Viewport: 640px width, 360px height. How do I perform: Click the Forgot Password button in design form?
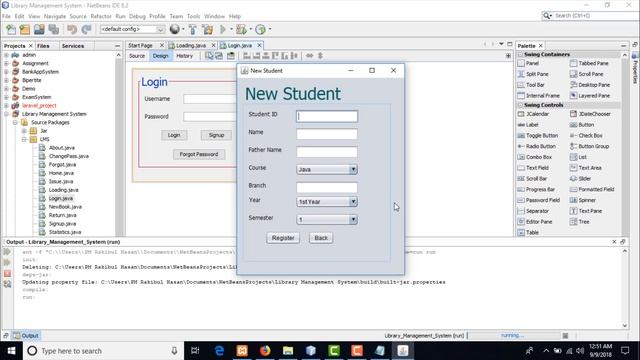(199, 154)
